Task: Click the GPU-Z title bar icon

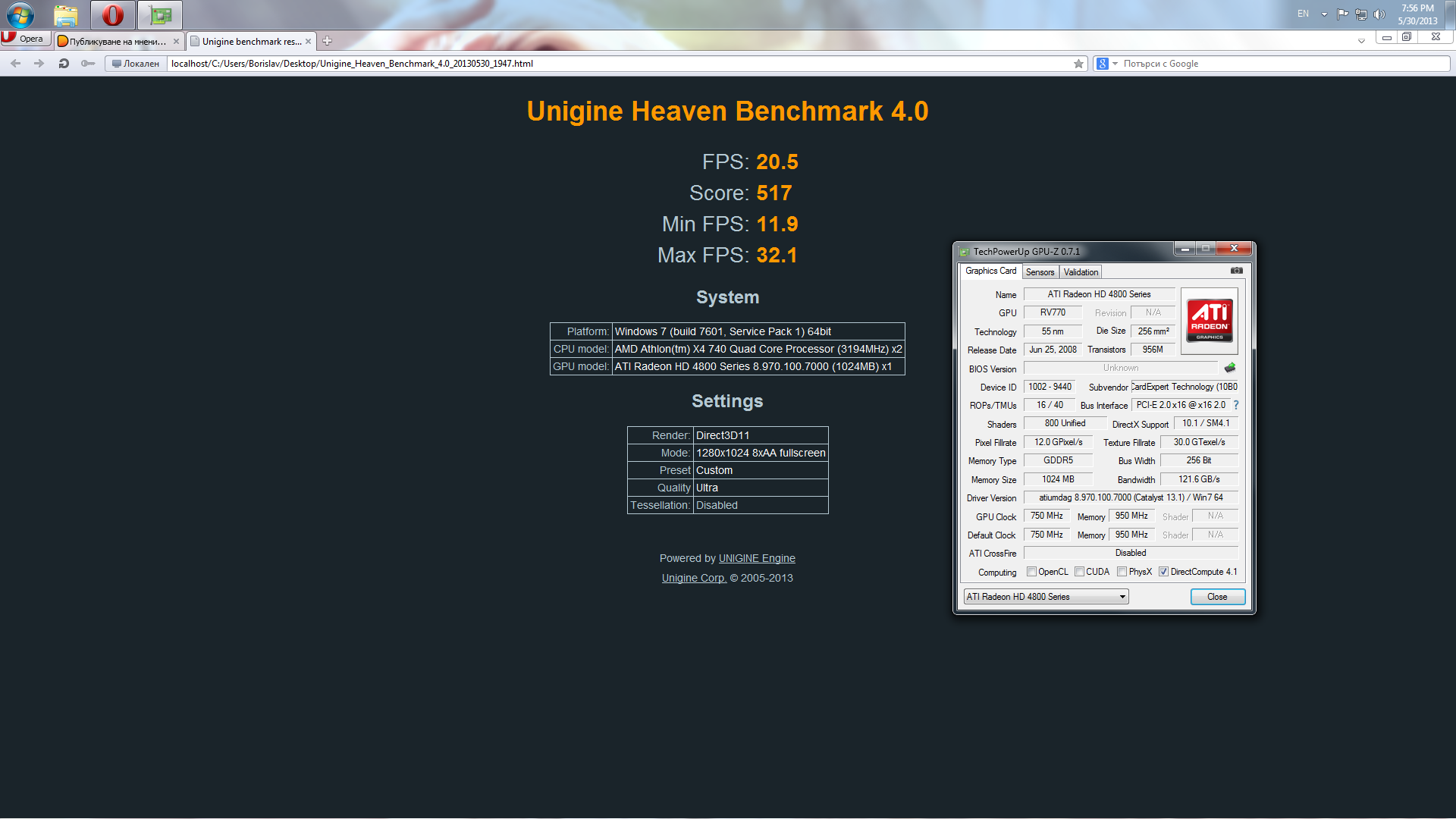Action: (x=965, y=252)
